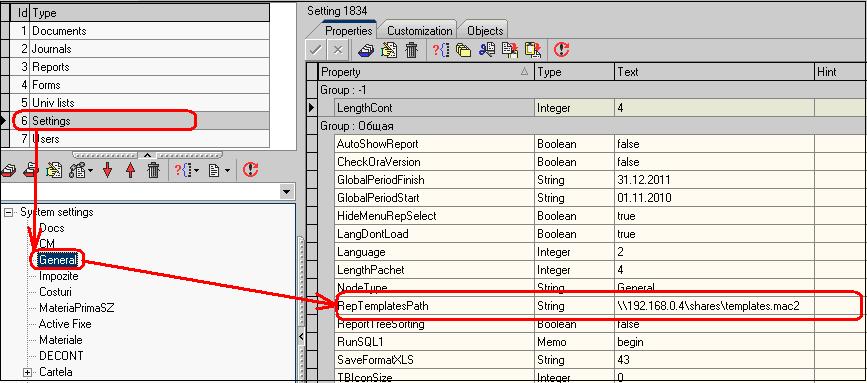Viewport: 867px width, 383px height.
Task: Select the Settings row
Action: pyautogui.click(x=135, y=120)
